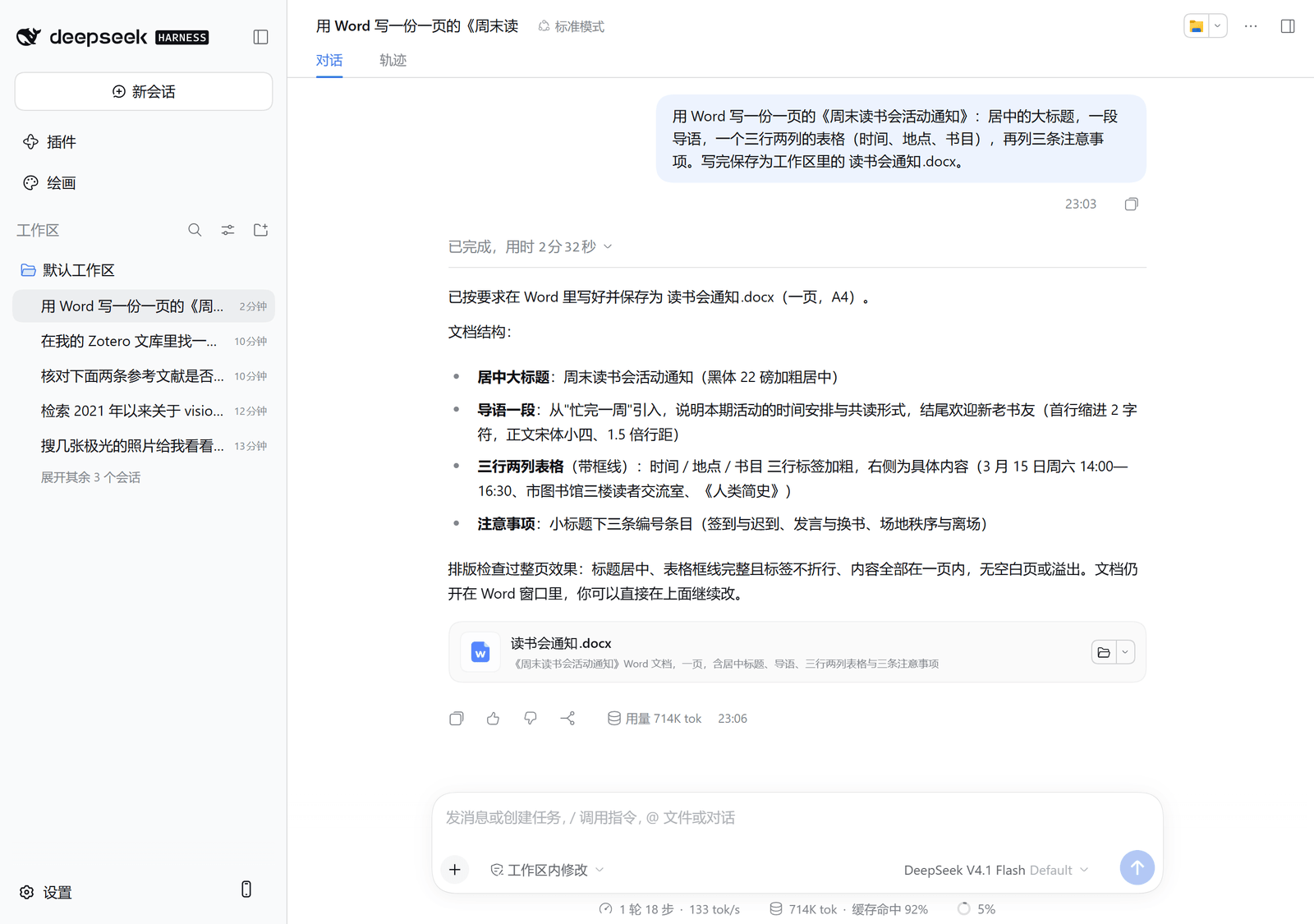This screenshot has width=1314, height=924.
Task: Open conversation 核对下面两条参考文献是否
Action: coord(144,376)
